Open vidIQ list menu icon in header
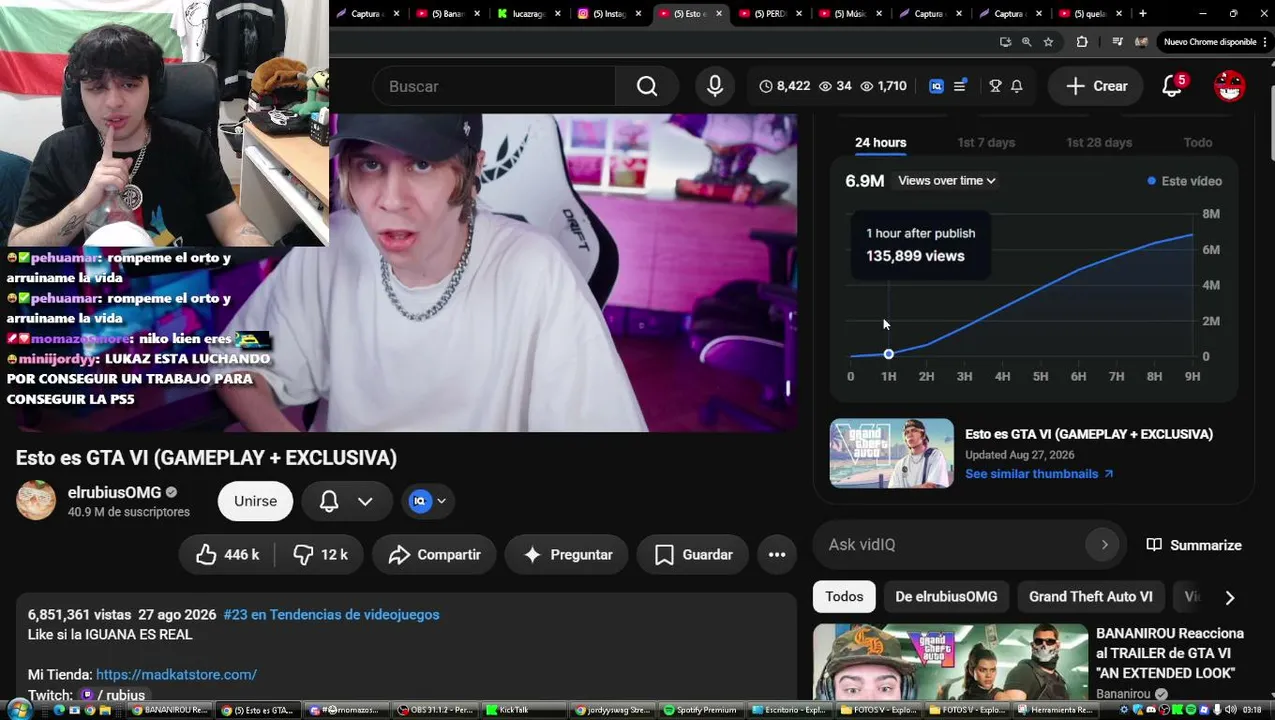This screenshot has height=720, width=1275. 960,86
